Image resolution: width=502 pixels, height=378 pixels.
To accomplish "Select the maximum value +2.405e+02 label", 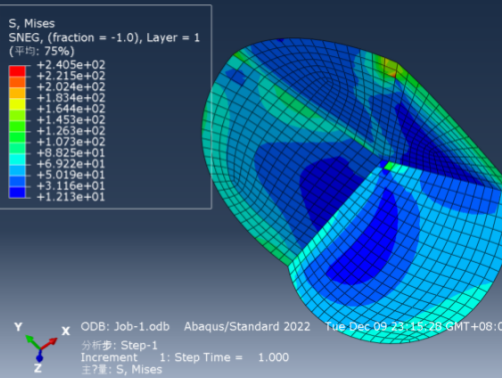I will pos(71,65).
